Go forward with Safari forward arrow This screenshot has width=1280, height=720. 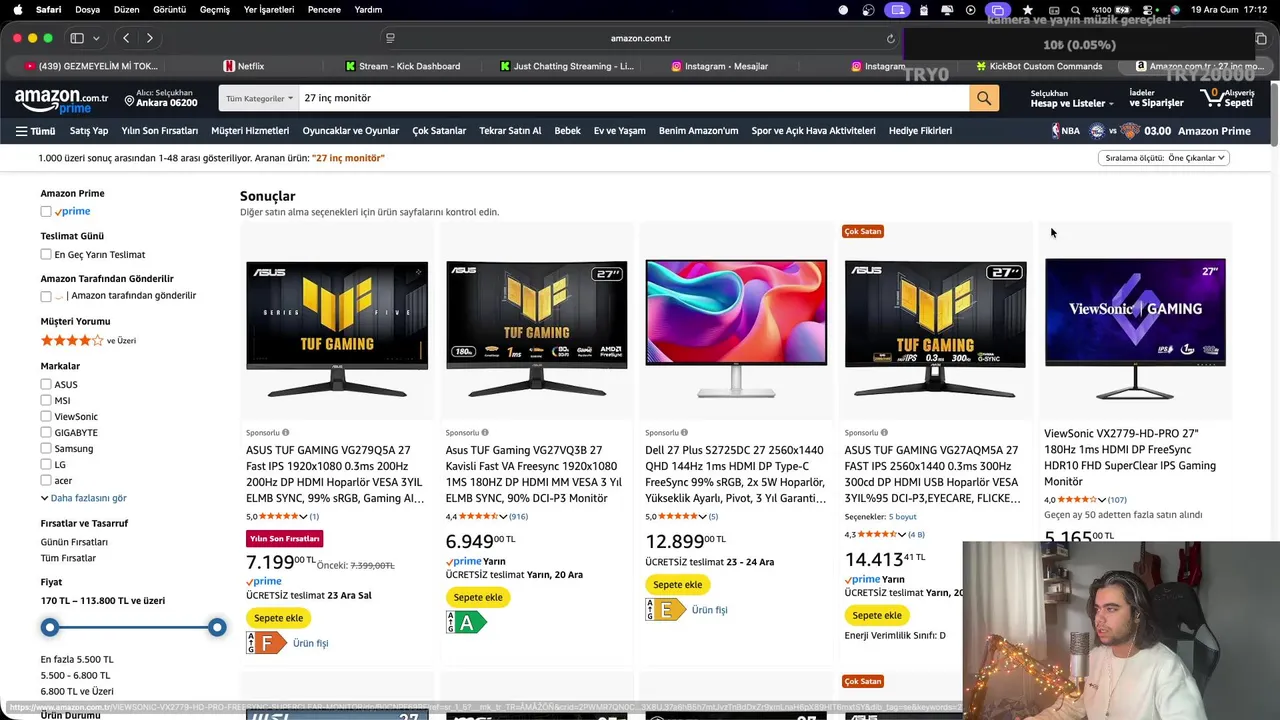149,38
